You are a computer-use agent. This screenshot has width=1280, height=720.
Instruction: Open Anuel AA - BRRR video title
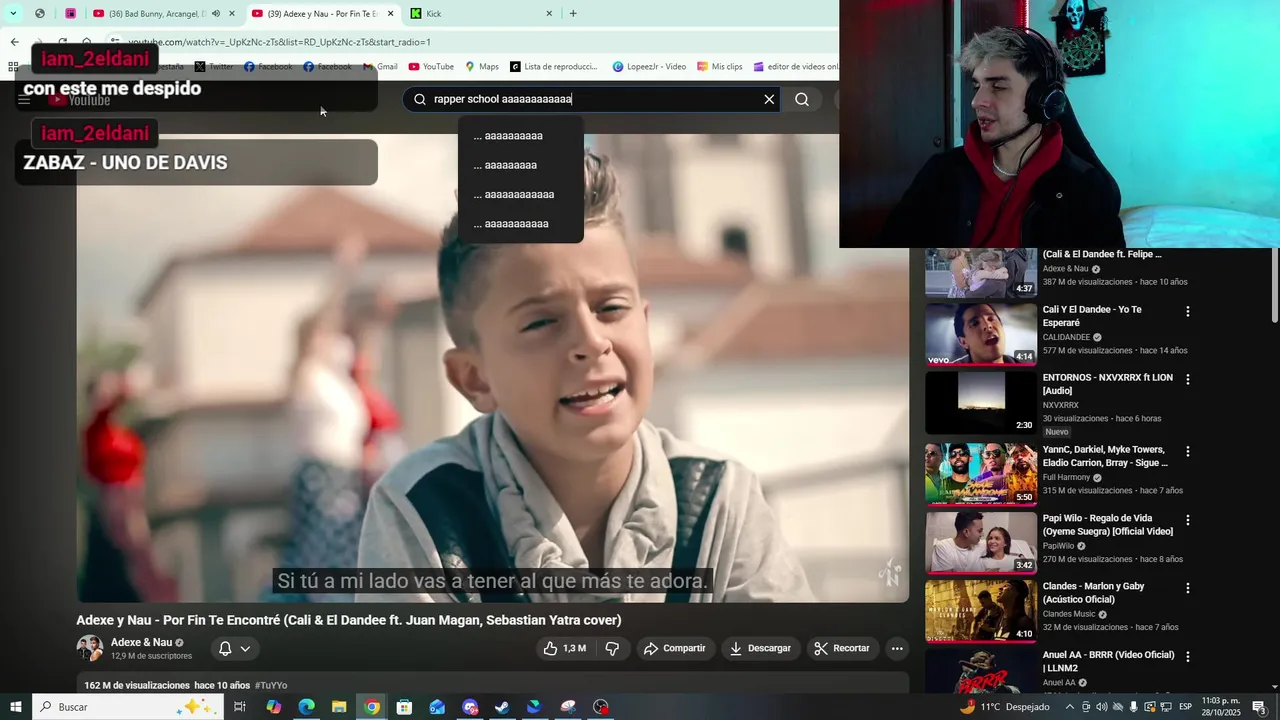tap(1109, 661)
